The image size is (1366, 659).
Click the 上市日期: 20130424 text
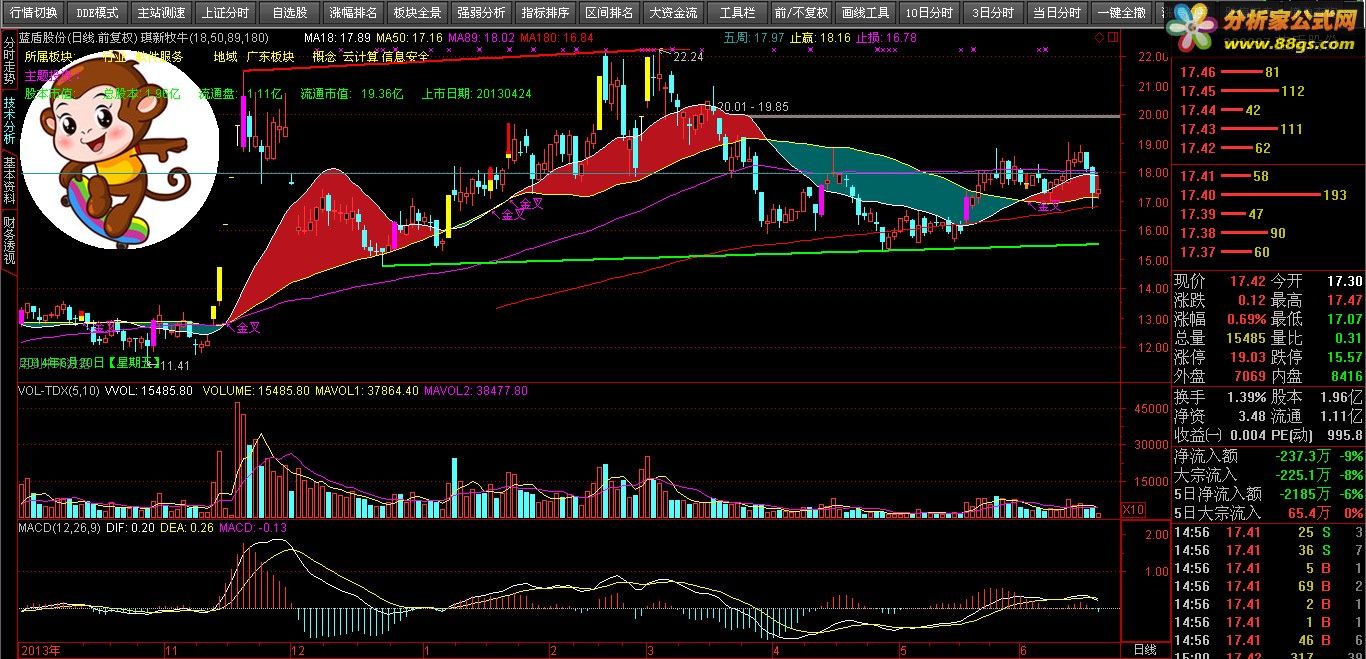476,94
